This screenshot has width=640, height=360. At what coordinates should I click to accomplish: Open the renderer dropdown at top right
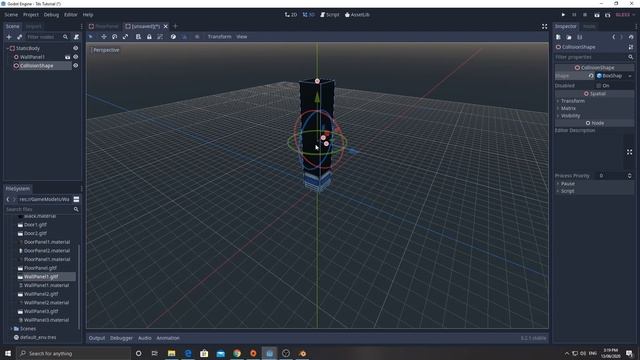pos(625,15)
